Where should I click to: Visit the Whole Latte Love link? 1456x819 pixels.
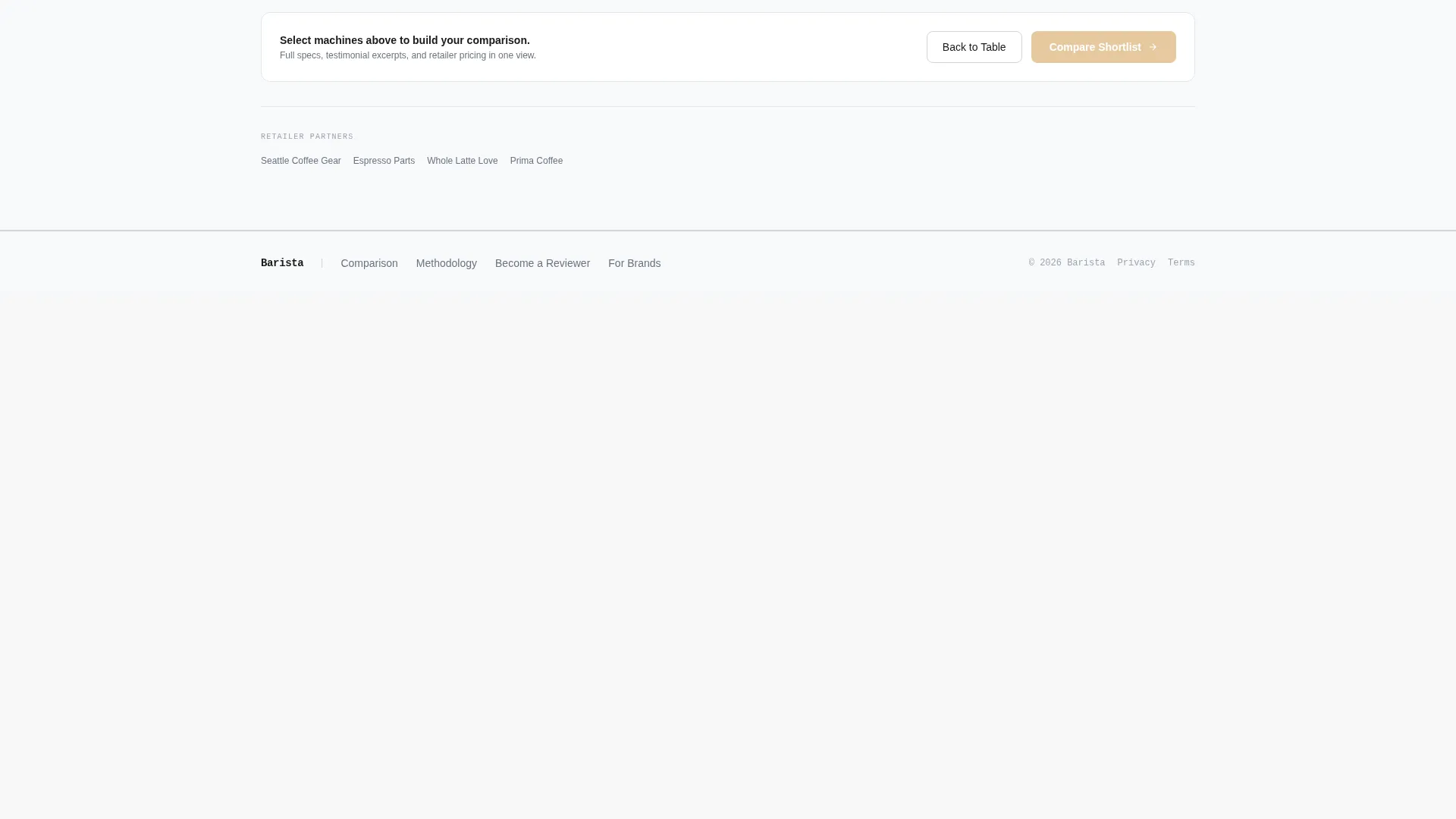point(463,161)
